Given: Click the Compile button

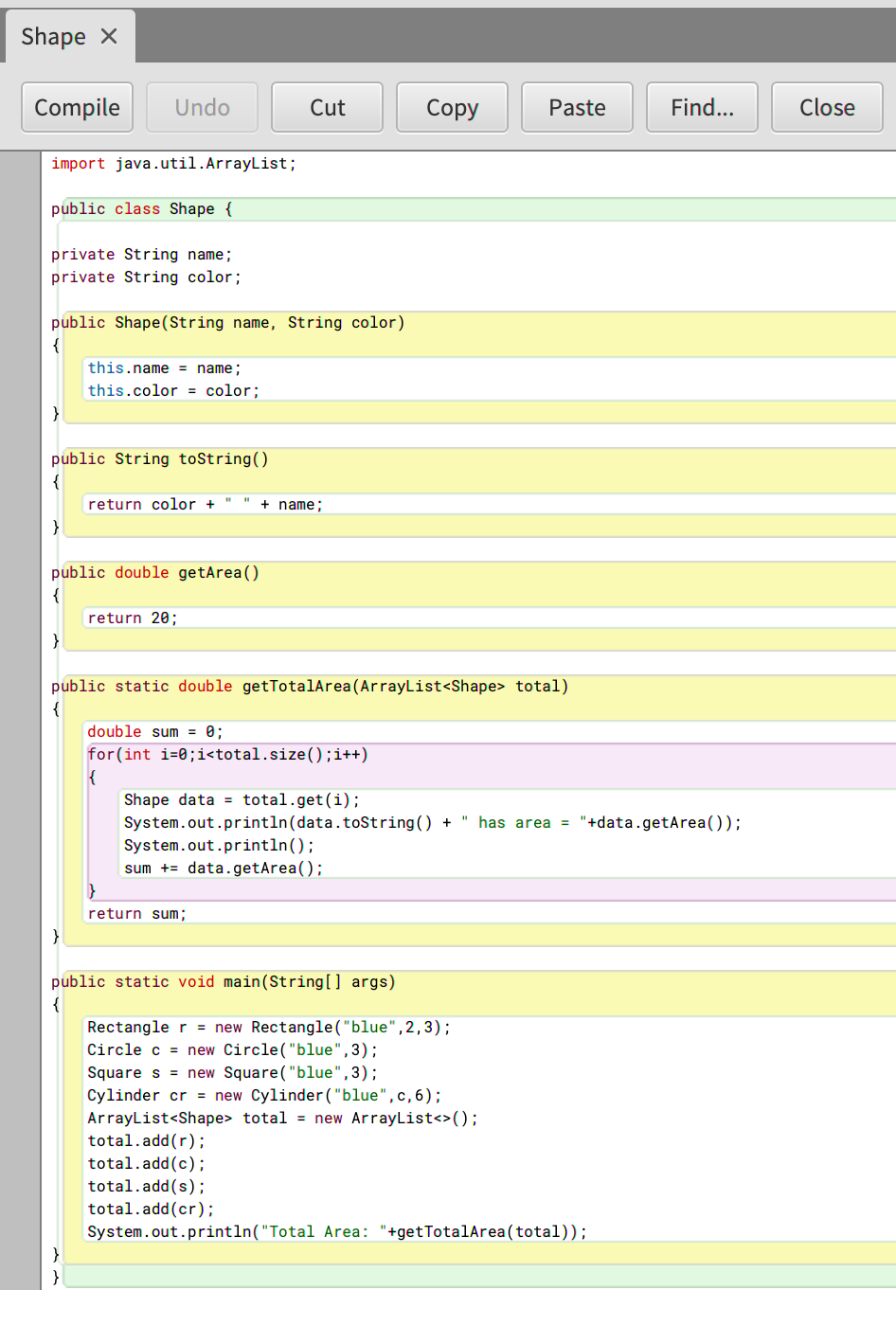Looking at the screenshot, I should 77,107.
